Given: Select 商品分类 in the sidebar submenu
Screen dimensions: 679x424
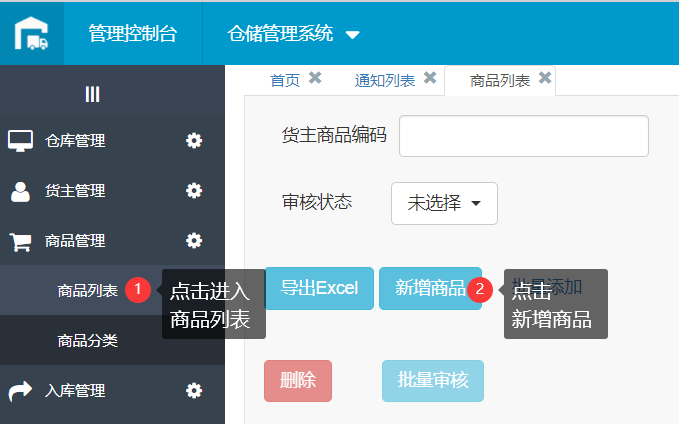Looking at the screenshot, I should tap(87, 341).
